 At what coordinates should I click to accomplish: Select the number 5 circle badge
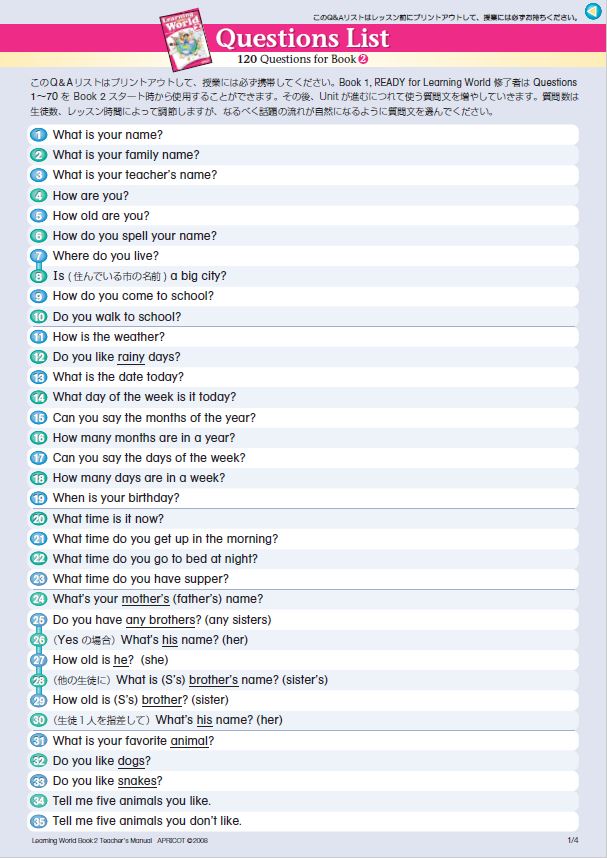[39, 216]
